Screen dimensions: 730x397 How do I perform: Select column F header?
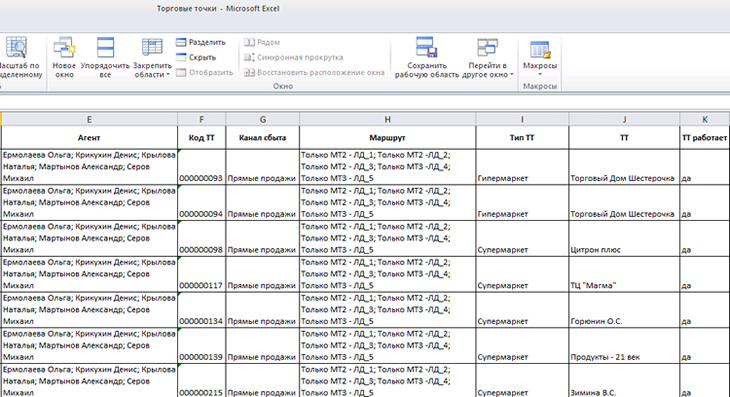point(202,120)
